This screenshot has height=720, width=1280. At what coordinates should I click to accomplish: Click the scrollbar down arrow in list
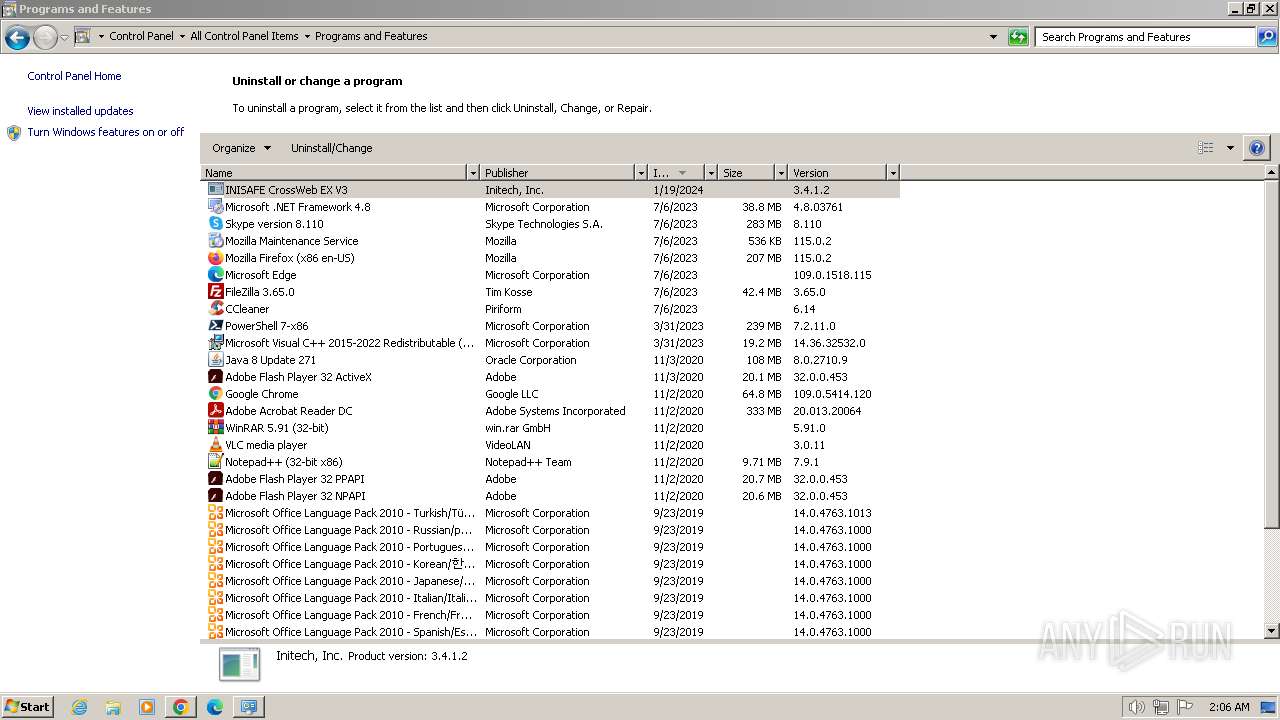[x=1272, y=631]
